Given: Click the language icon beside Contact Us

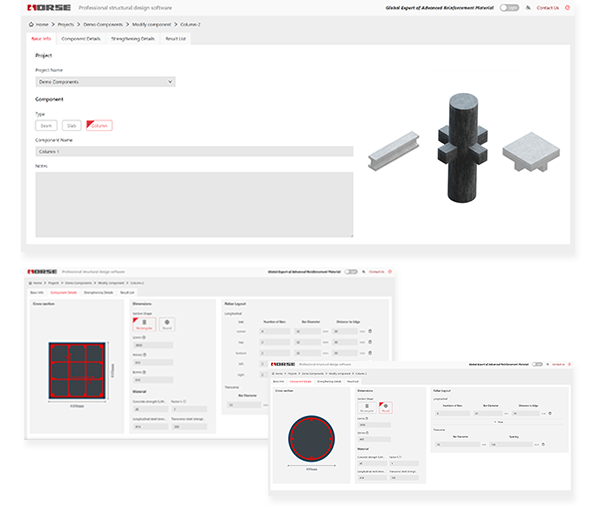Looking at the screenshot, I should point(528,8).
